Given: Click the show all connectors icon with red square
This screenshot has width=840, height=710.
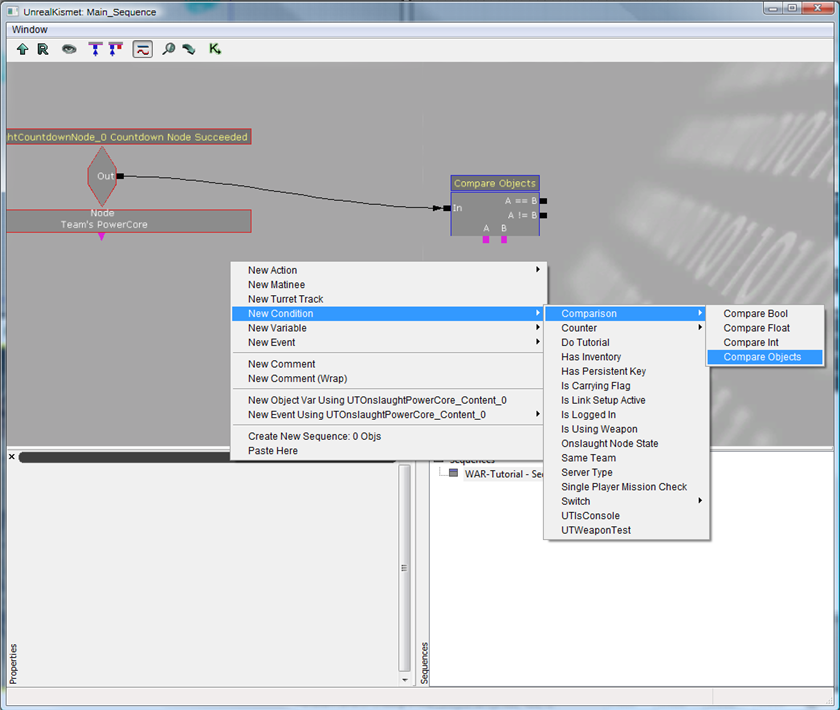Looking at the screenshot, I should [115, 49].
